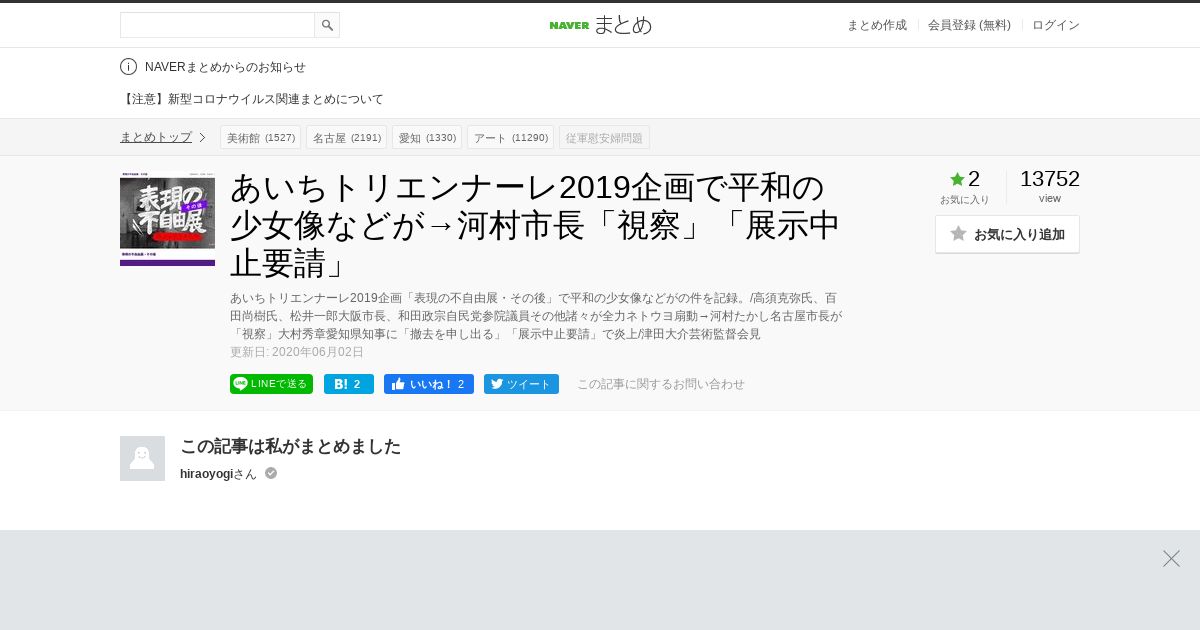Click the gray star in お気に入り追加
The image size is (1200, 630).
pos(958,233)
